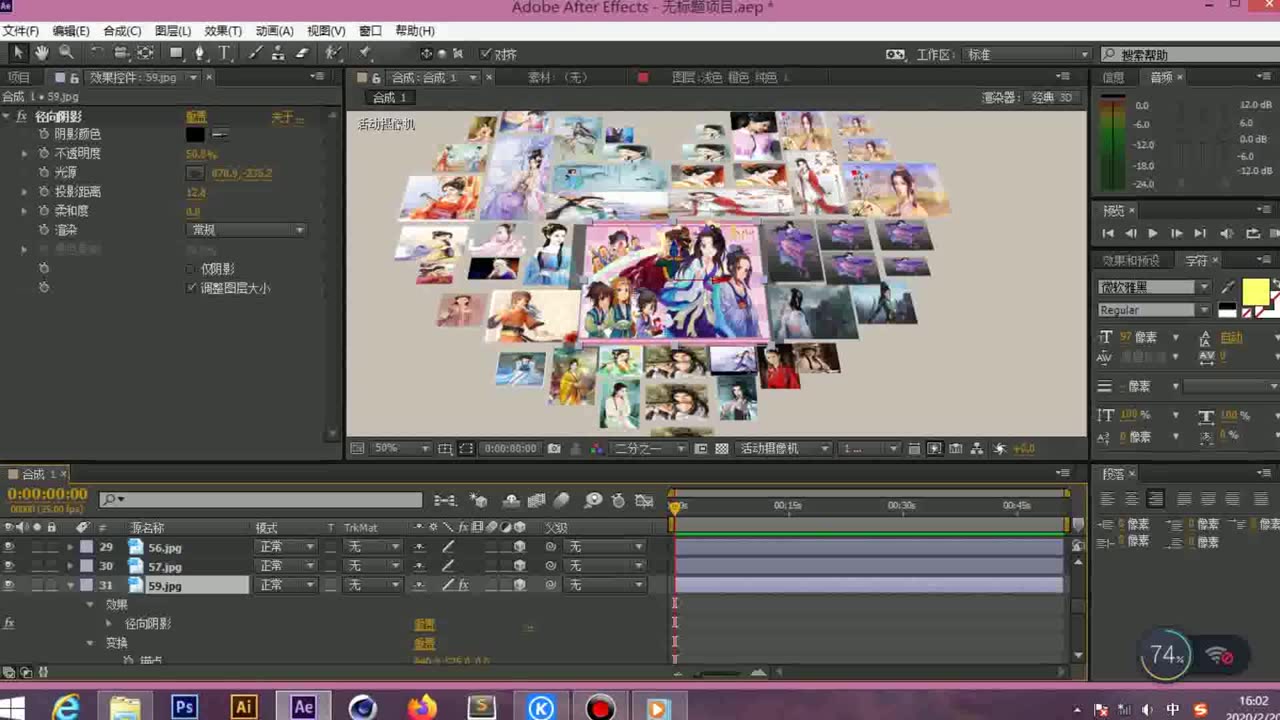Click the Play button in Preview panel

(x=1153, y=233)
